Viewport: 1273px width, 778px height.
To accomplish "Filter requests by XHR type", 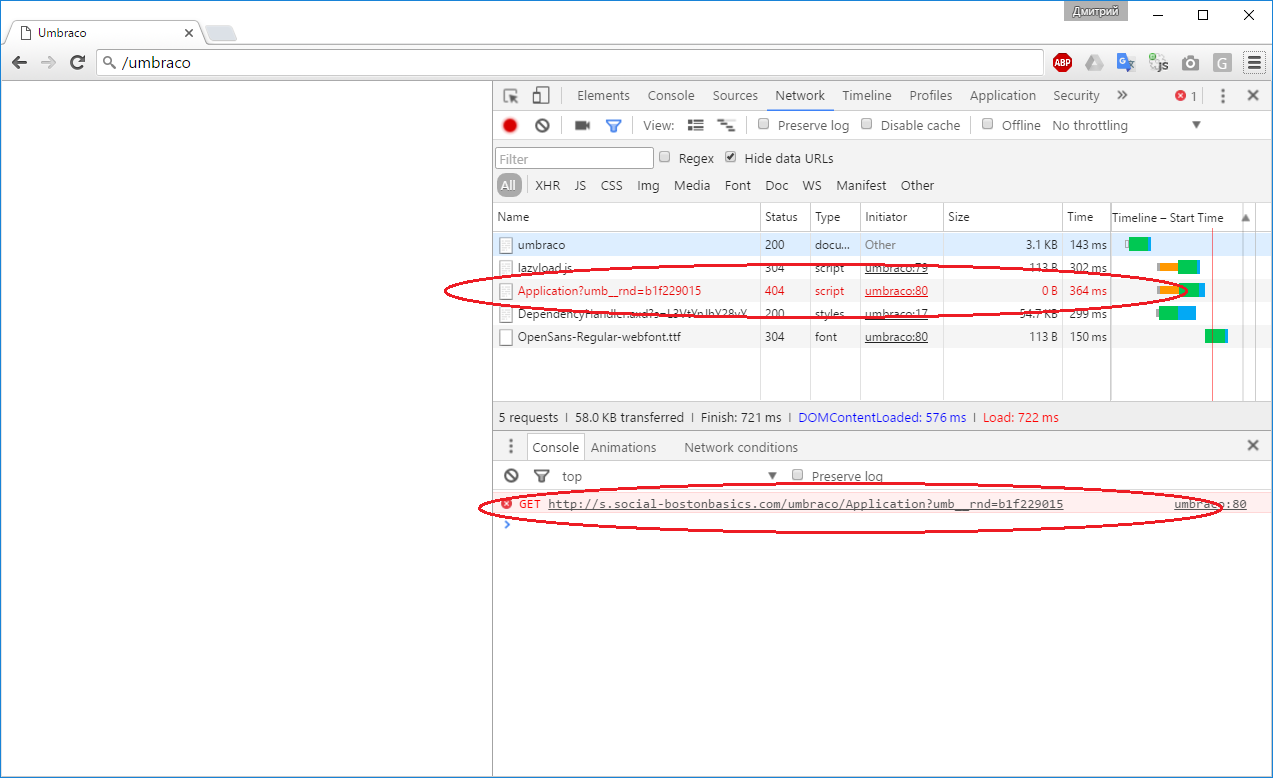I will coord(548,185).
